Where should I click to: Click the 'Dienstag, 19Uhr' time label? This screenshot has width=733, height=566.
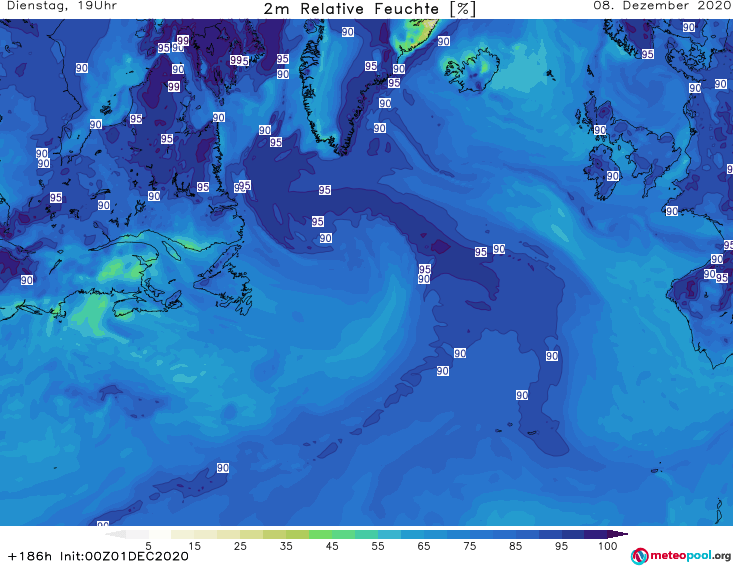(62, 6)
